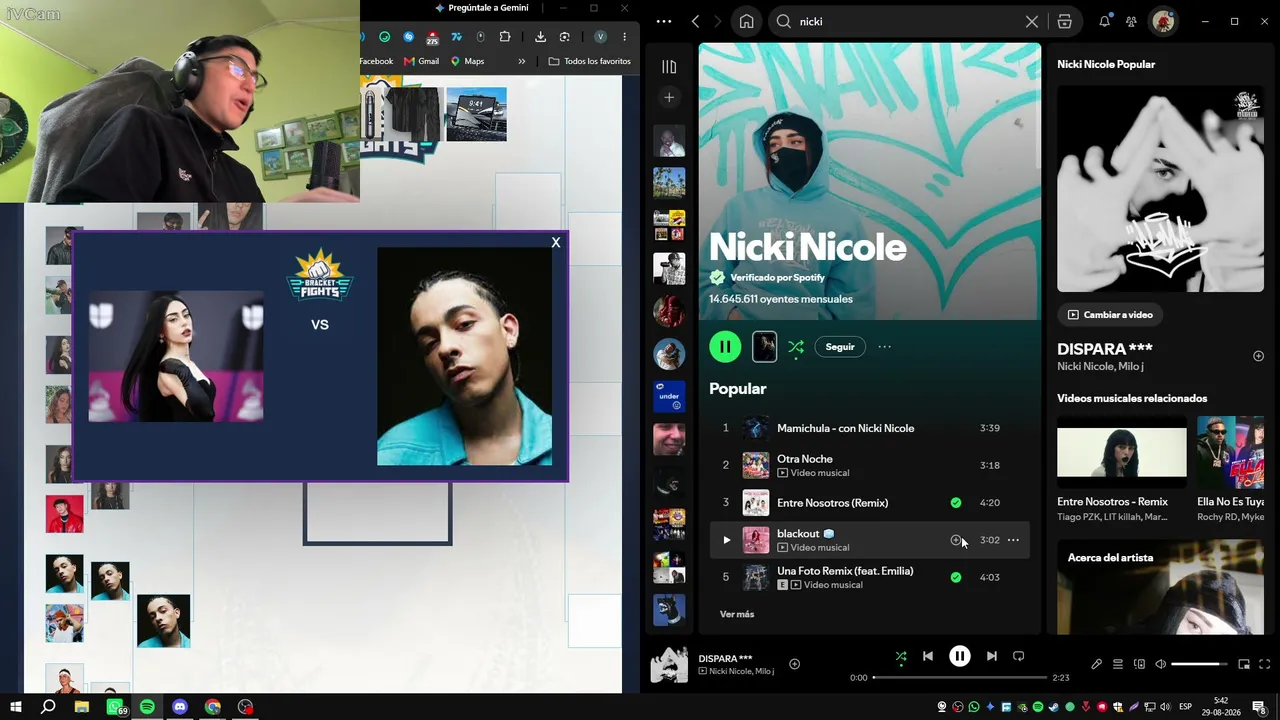Create a new playlist with plus icon
The image size is (1280, 720).
coord(669,97)
